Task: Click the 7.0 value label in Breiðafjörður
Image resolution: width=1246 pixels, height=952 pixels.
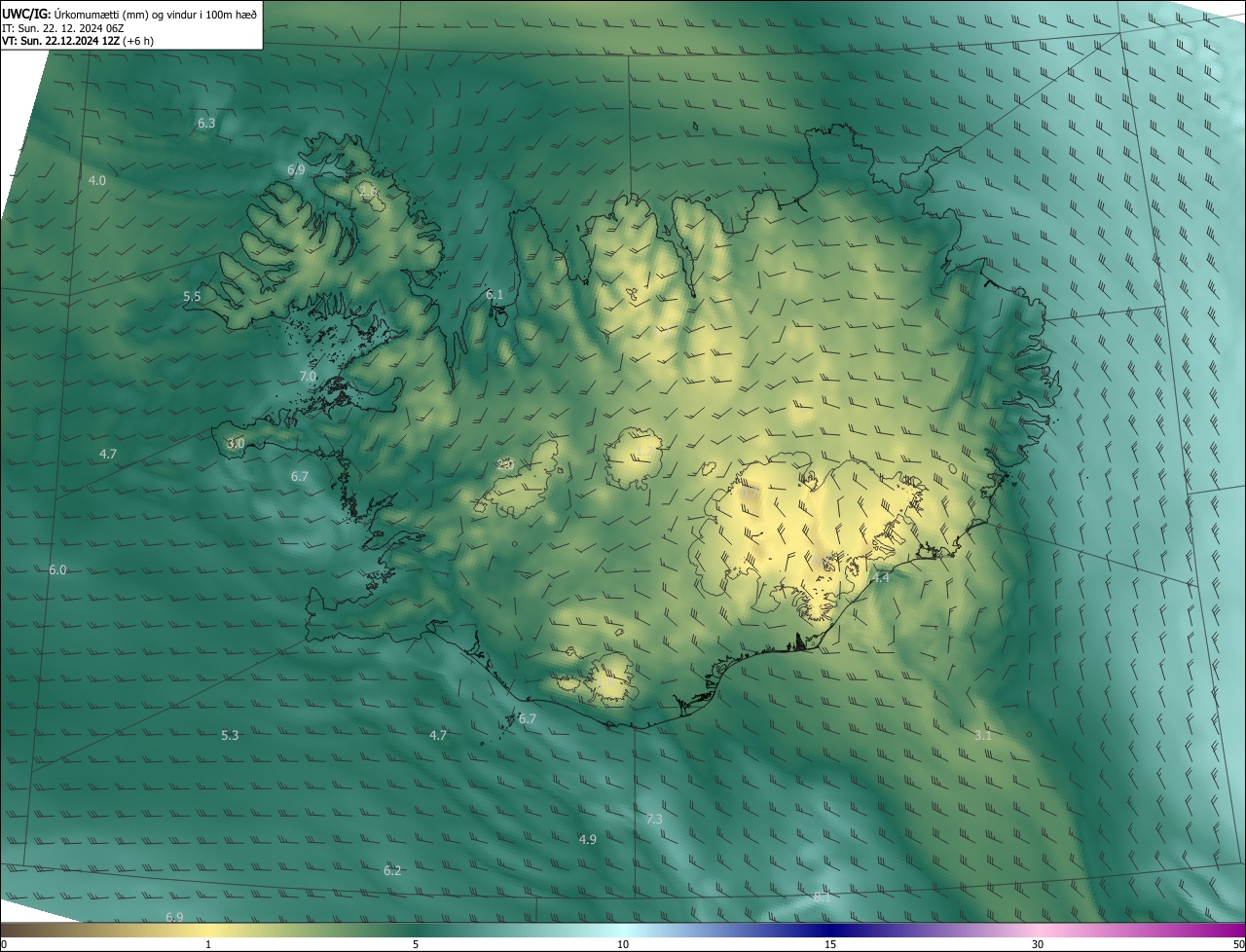Action: (x=308, y=376)
